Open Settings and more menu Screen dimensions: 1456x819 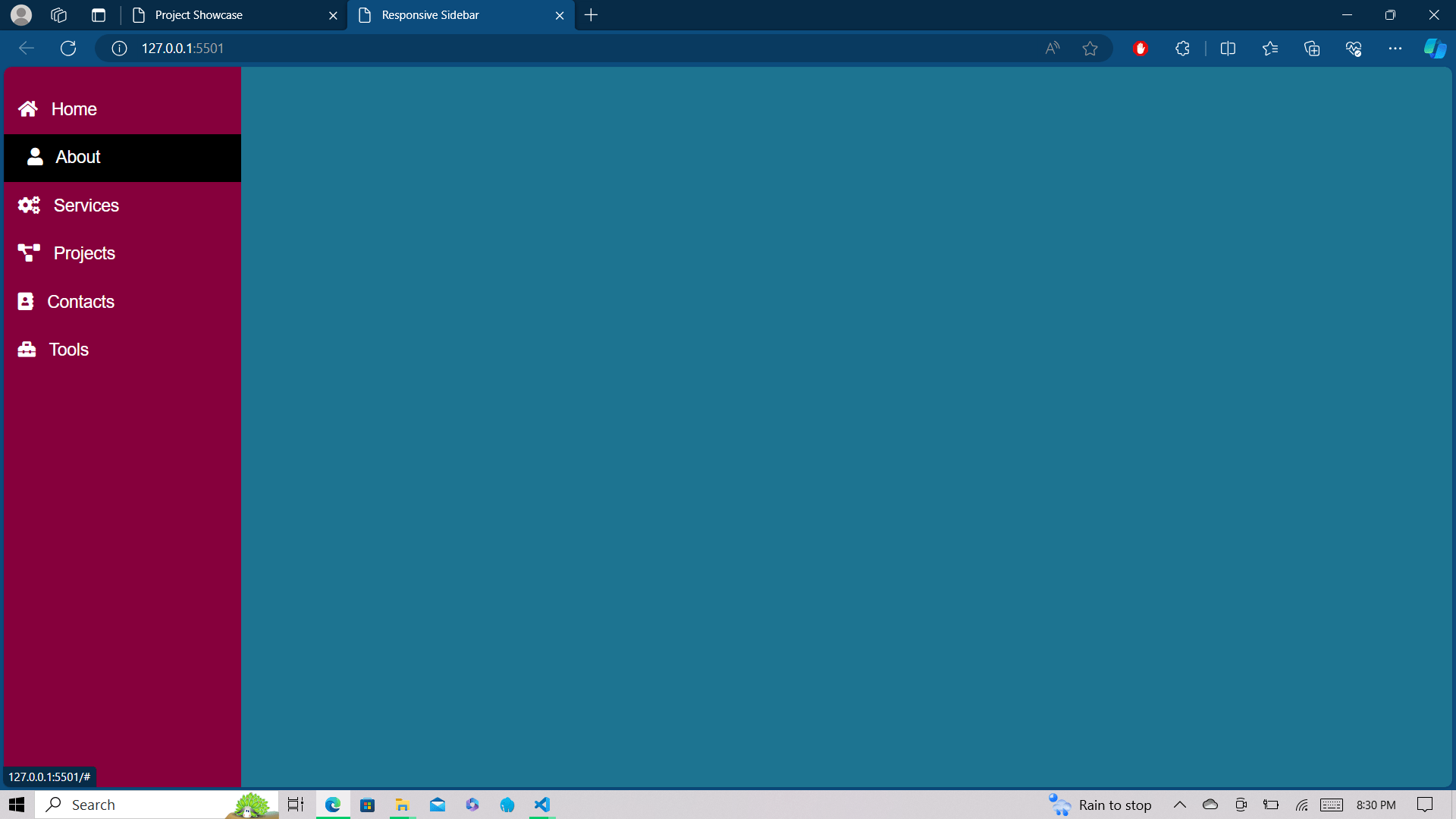1395,49
